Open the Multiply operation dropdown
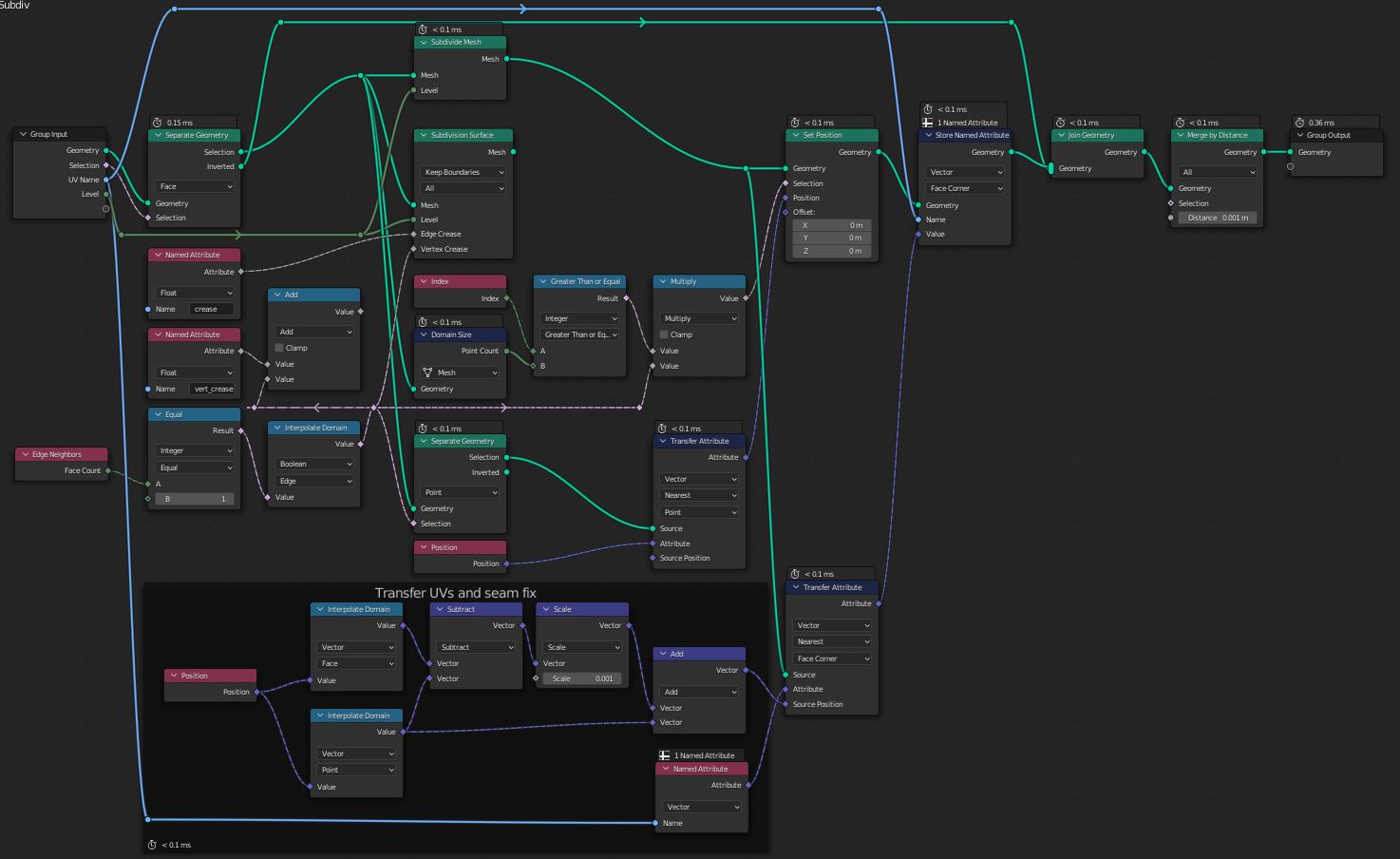The image size is (1400, 859). click(x=699, y=318)
